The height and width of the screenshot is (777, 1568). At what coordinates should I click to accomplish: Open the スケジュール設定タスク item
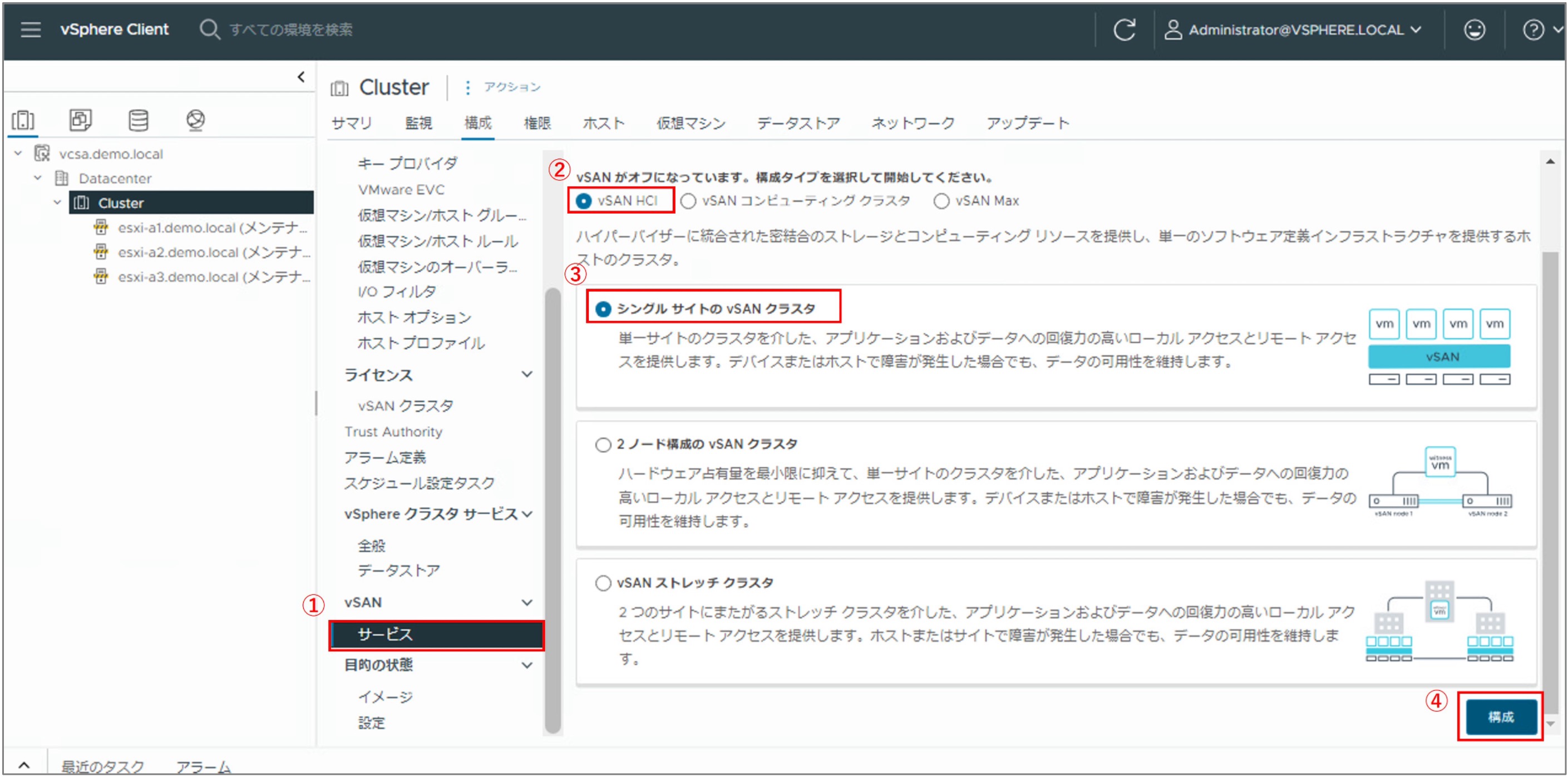(x=420, y=483)
